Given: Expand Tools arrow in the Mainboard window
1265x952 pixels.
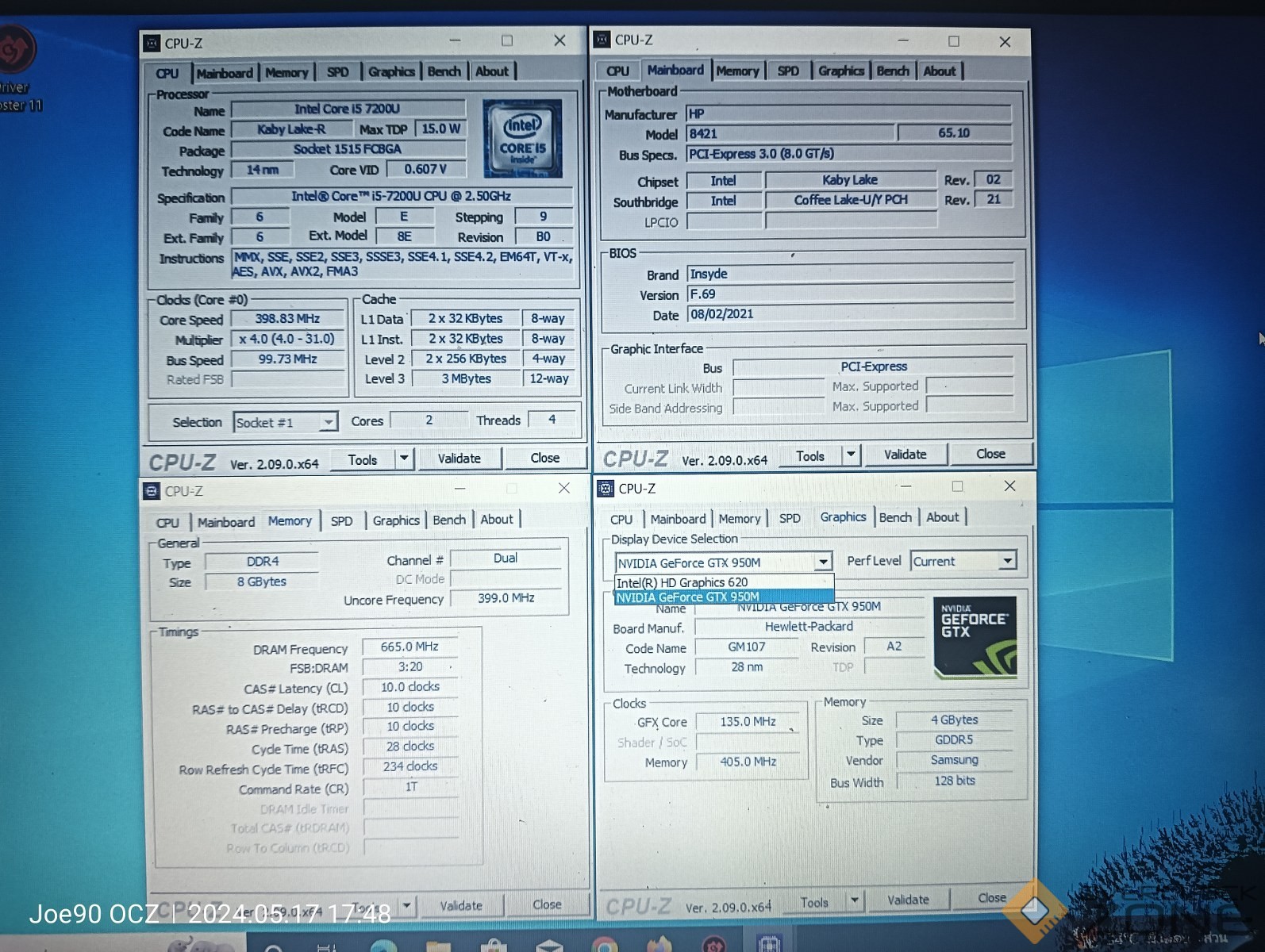Looking at the screenshot, I should pos(851,455).
